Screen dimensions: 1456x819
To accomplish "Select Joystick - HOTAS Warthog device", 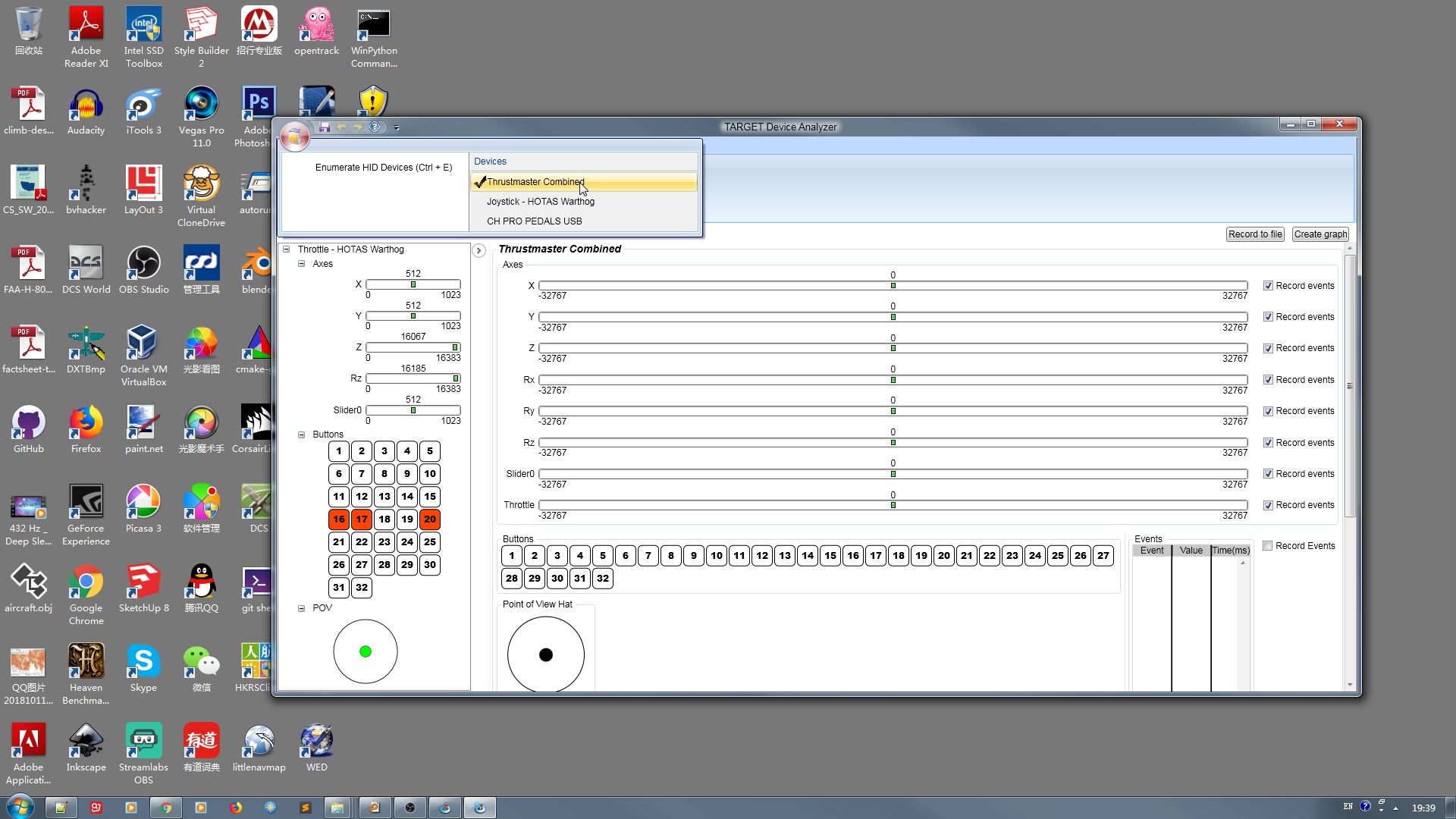I will (583, 202).
